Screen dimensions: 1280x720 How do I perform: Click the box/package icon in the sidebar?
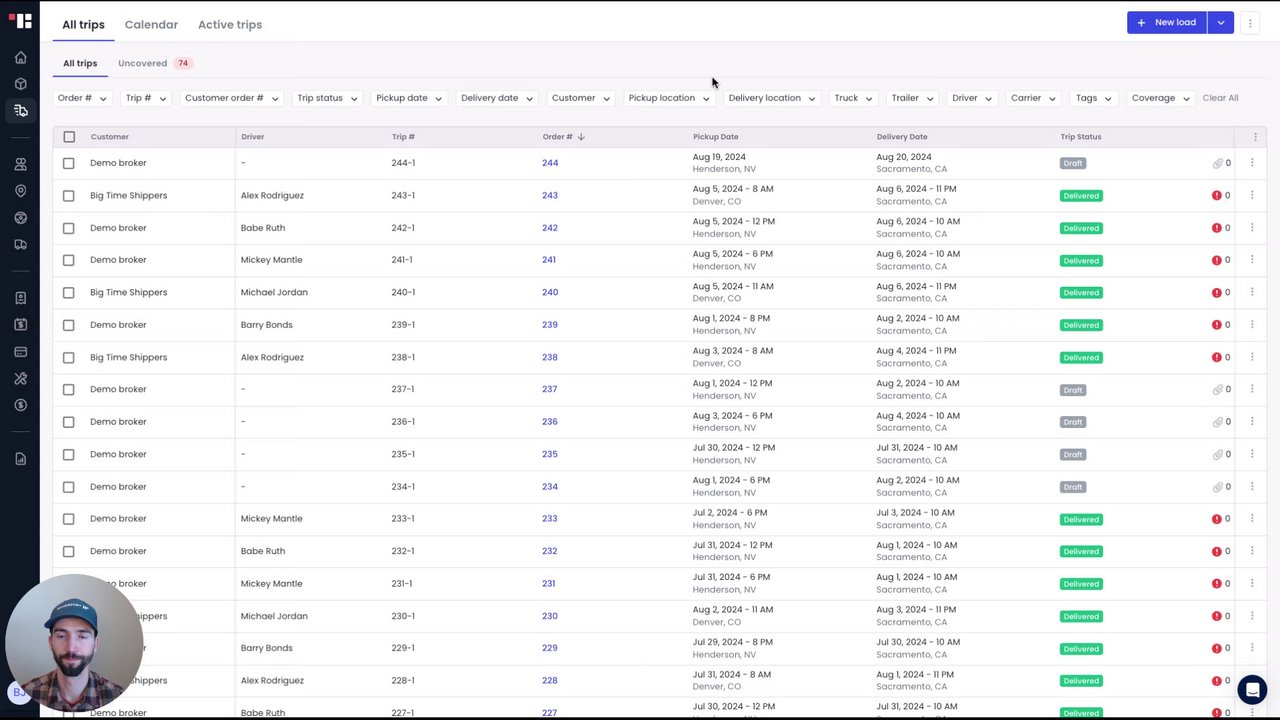(20, 84)
